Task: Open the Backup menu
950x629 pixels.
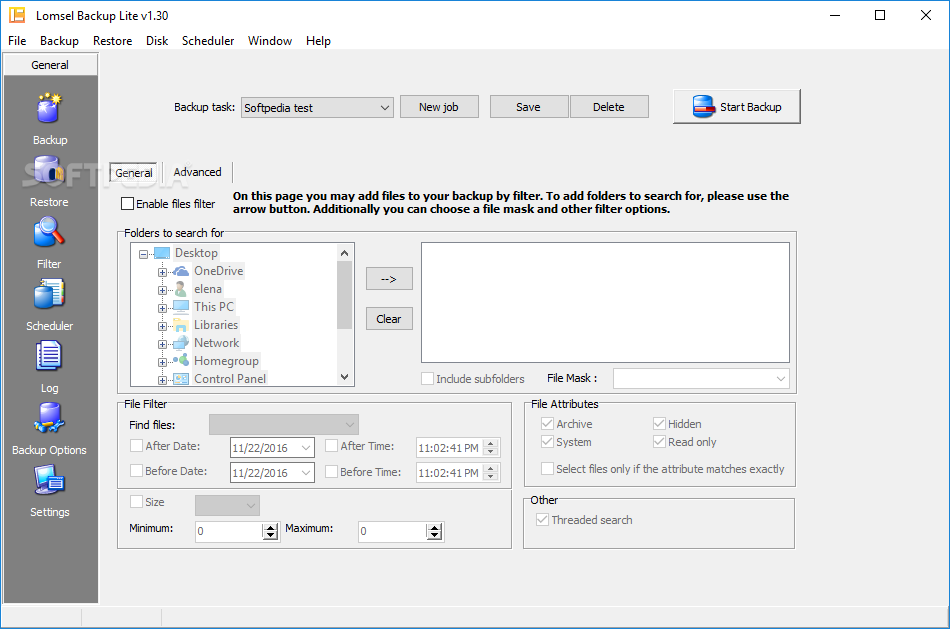Action: click(59, 41)
